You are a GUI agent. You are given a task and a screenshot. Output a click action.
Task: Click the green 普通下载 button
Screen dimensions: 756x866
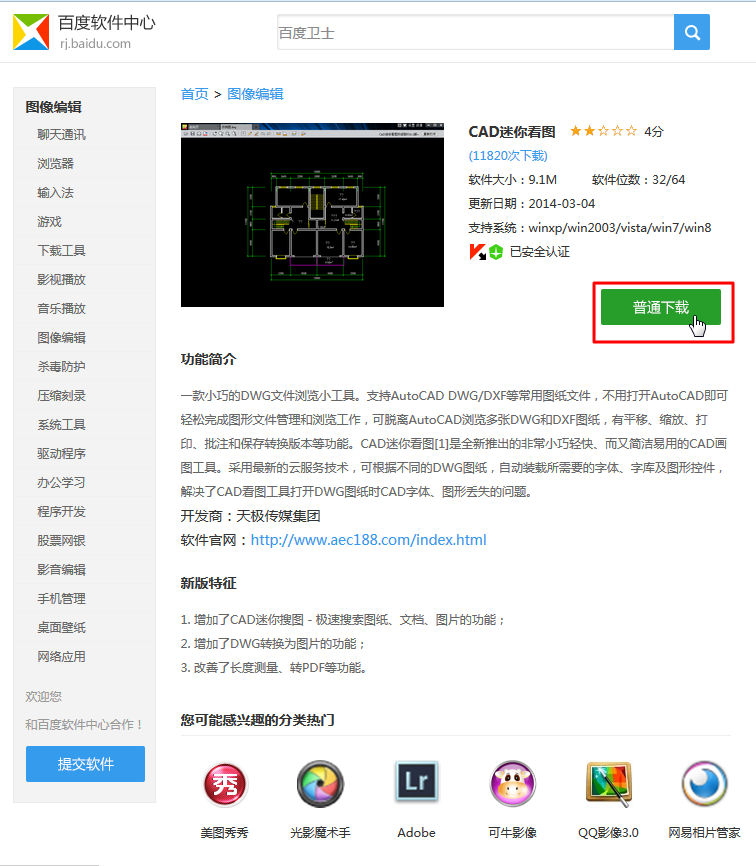tap(660, 307)
